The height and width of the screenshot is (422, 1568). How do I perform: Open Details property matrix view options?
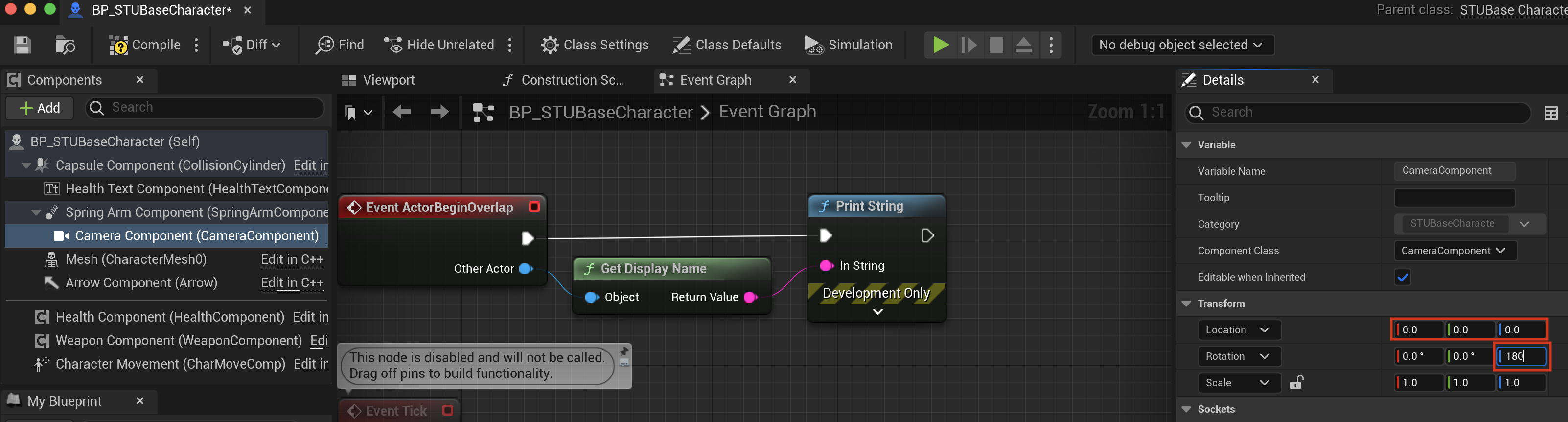click(x=1551, y=113)
